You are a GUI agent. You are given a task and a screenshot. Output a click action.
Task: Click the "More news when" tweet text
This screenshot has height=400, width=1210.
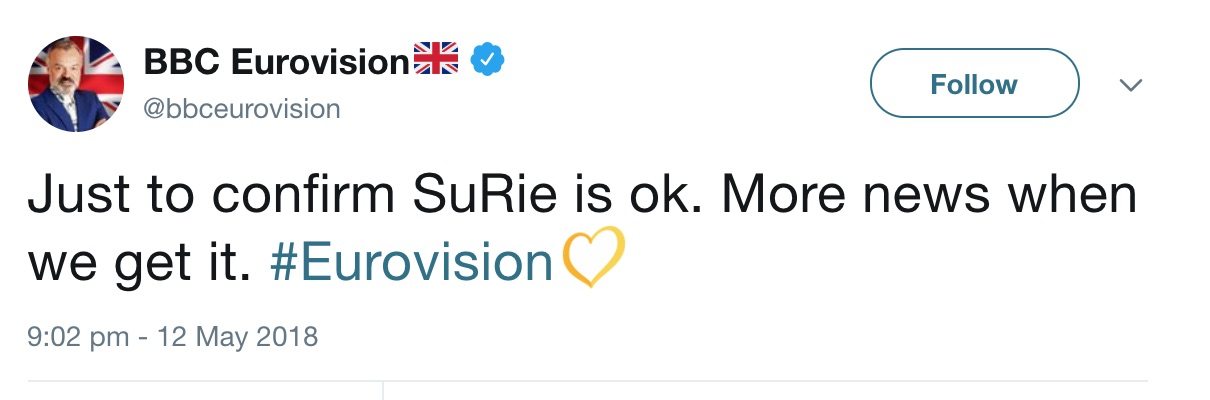tap(927, 196)
